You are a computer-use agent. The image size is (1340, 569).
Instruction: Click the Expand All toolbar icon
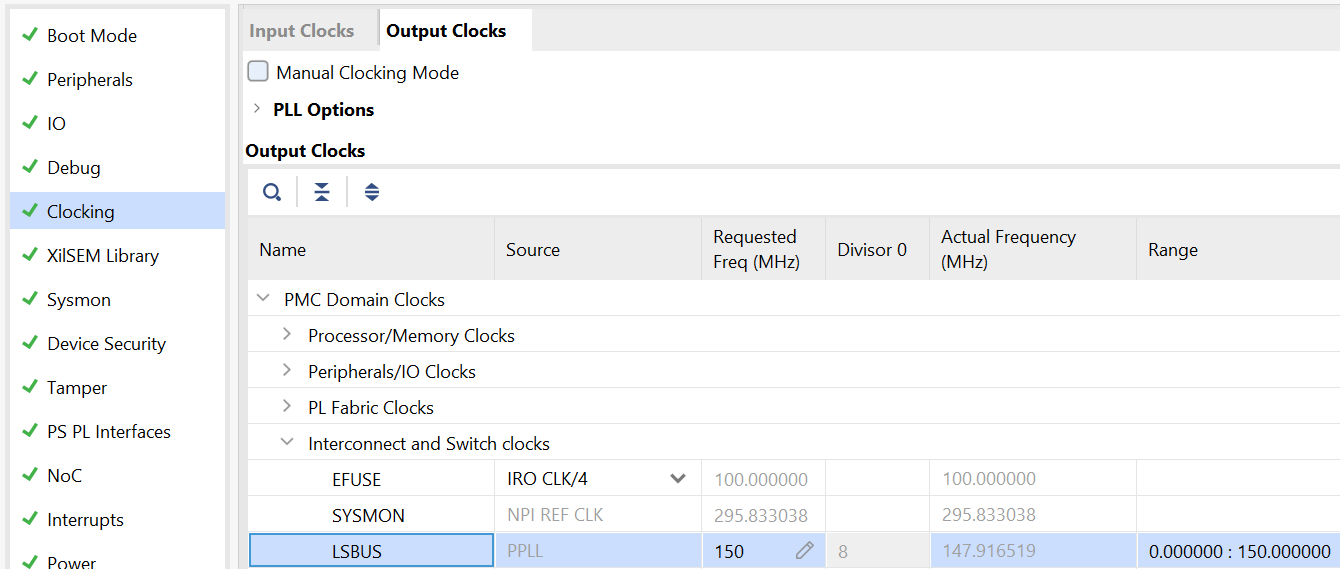[x=372, y=192]
